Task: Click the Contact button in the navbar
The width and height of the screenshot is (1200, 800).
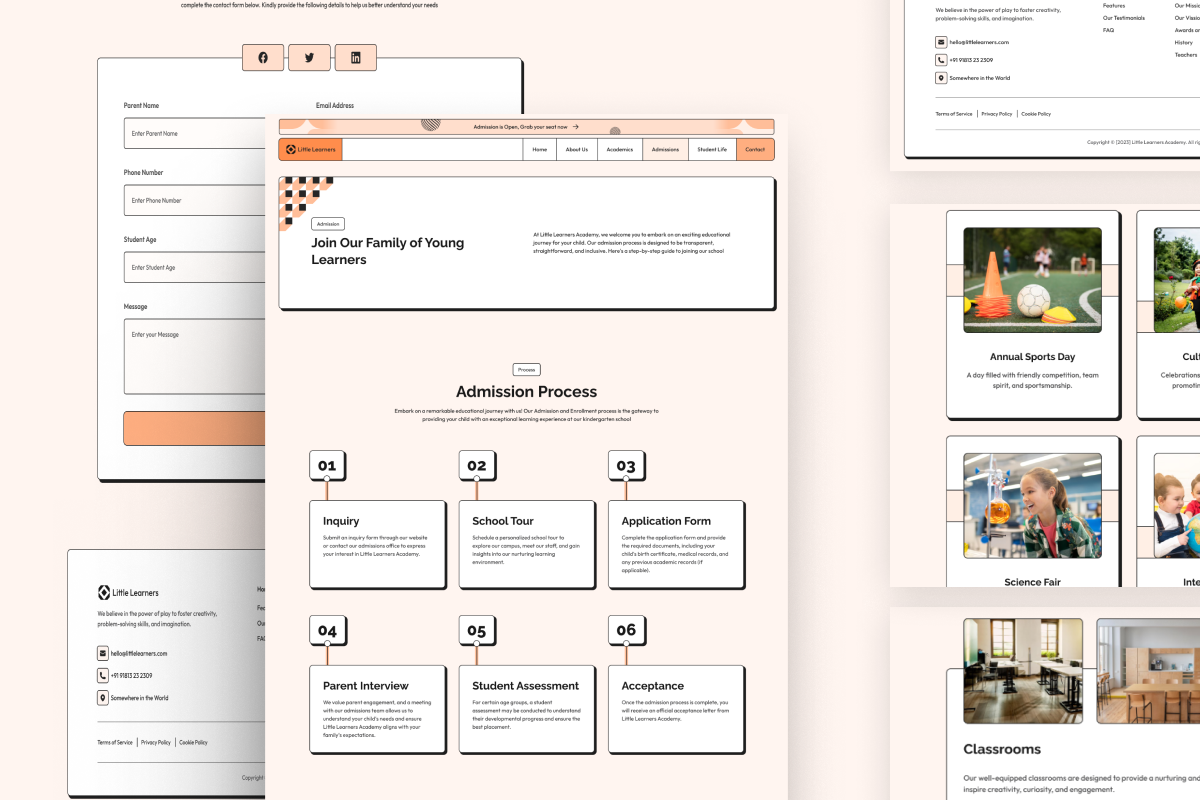Action: (755, 149)
